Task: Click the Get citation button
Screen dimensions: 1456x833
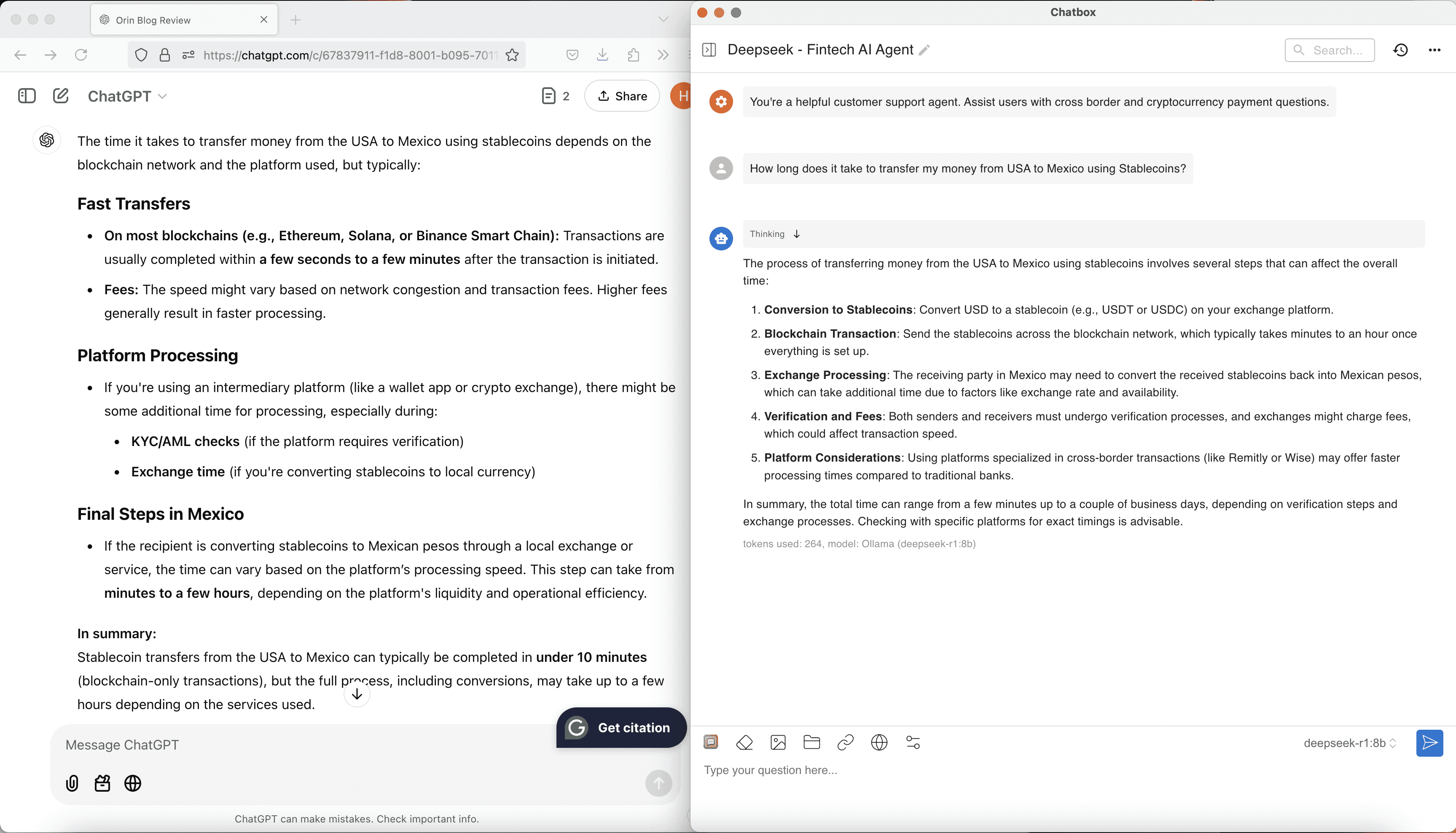Action: pos(621,728)
